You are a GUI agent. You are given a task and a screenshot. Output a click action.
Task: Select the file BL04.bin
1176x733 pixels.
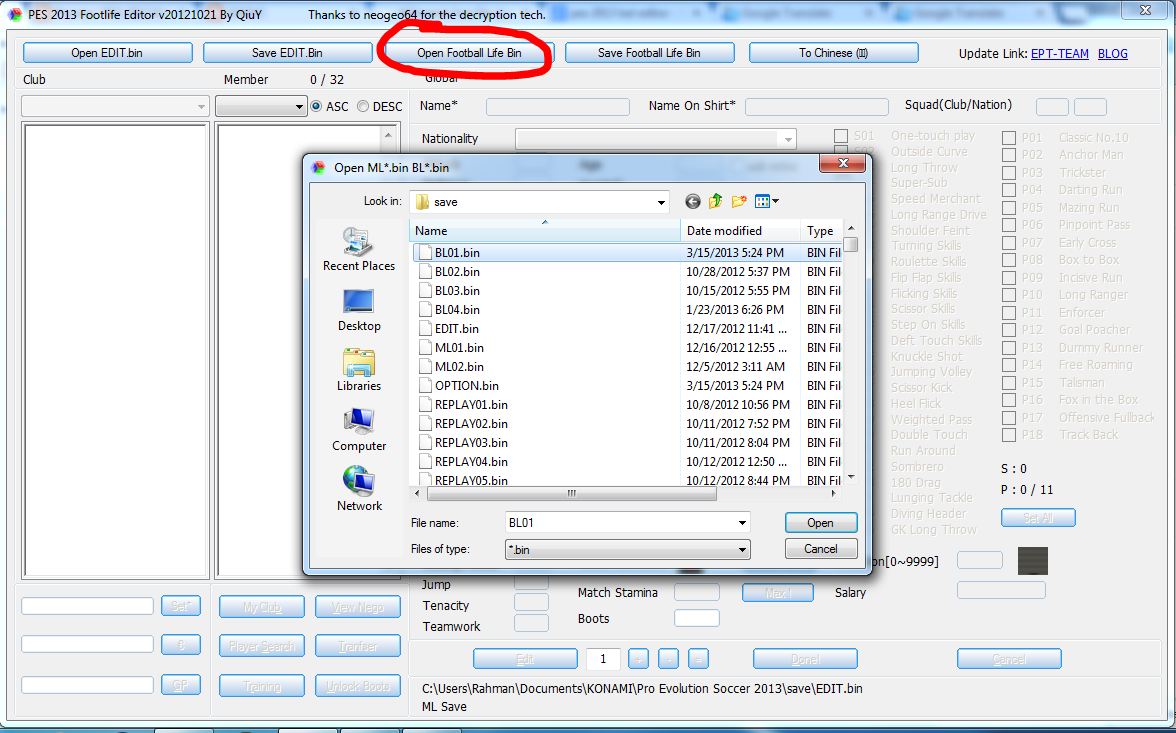pos(457,309)
